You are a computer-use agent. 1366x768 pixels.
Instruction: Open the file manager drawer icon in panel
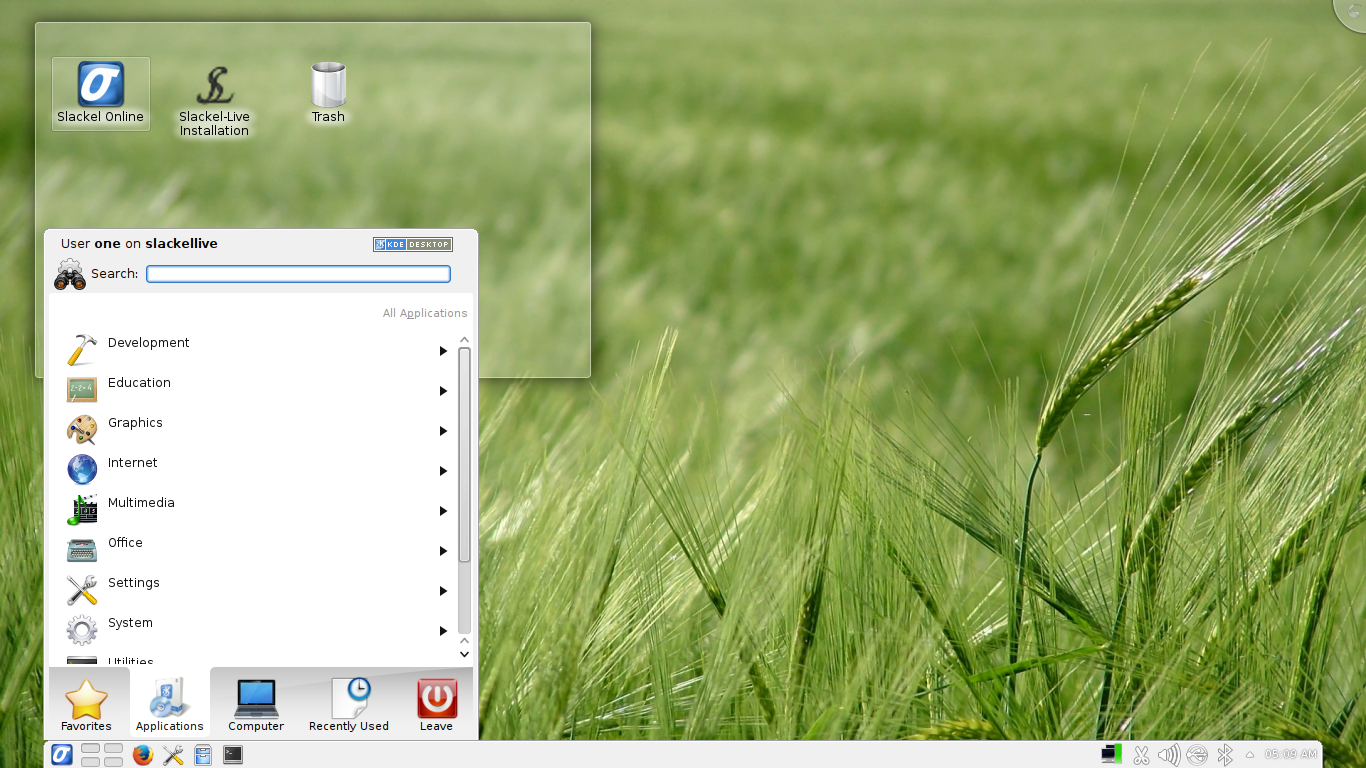(203, 755)
